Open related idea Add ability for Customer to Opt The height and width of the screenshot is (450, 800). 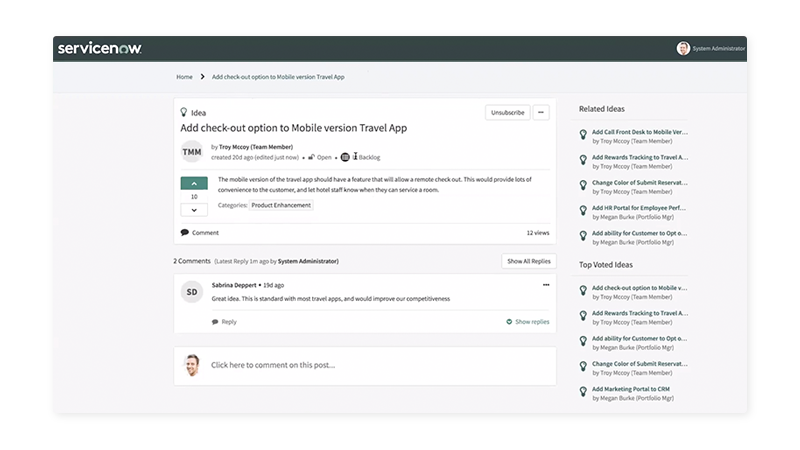click(639, 233)
